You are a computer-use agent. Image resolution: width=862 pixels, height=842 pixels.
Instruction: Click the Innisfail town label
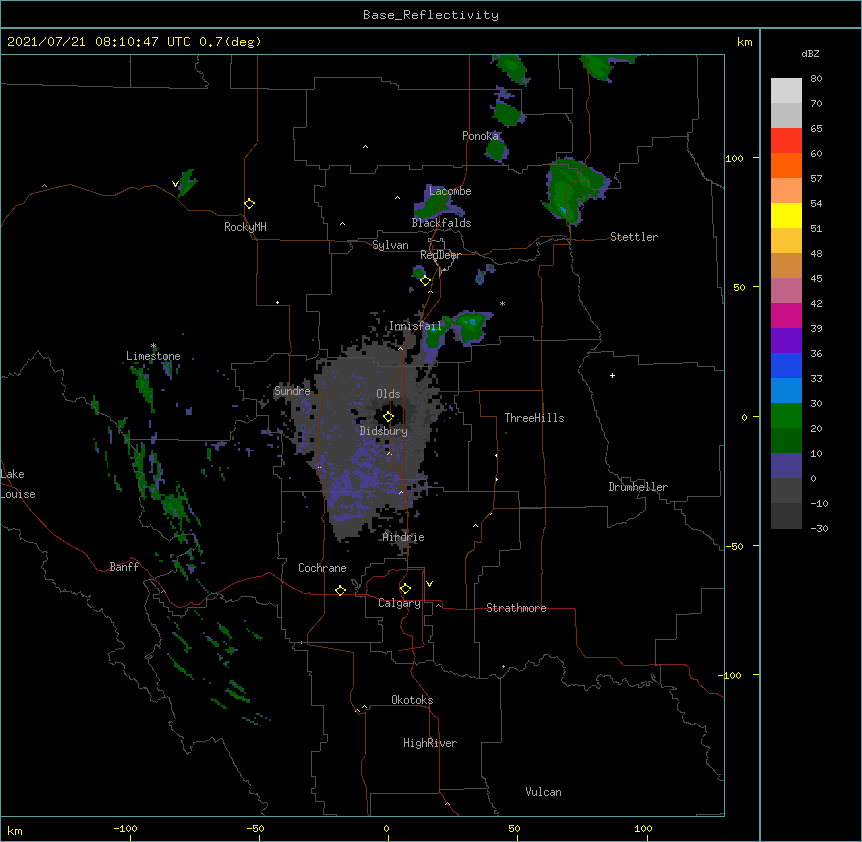pos(415,326)
